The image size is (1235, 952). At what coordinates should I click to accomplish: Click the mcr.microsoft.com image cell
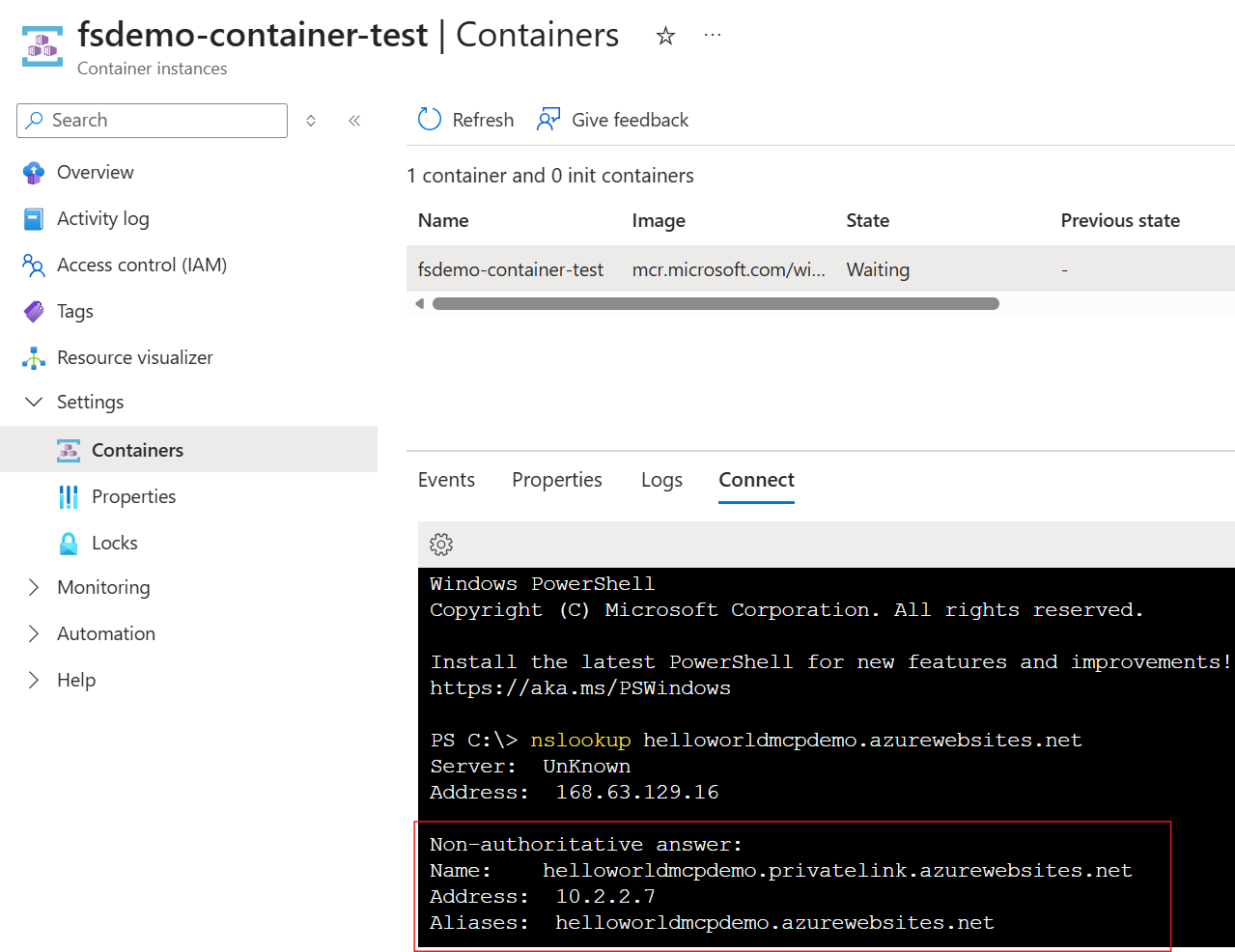(729, 270)
